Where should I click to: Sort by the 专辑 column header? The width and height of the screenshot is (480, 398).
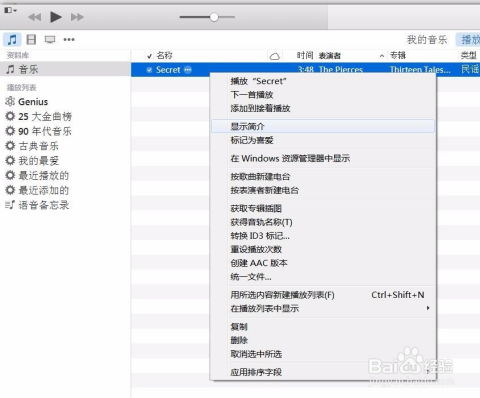coord(398,55)
